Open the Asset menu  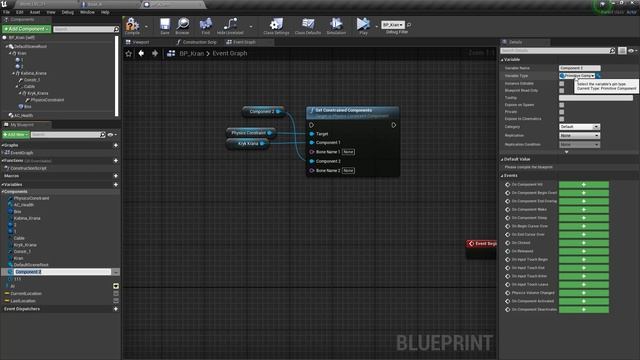pyautogui.click(x=35, y=12)
